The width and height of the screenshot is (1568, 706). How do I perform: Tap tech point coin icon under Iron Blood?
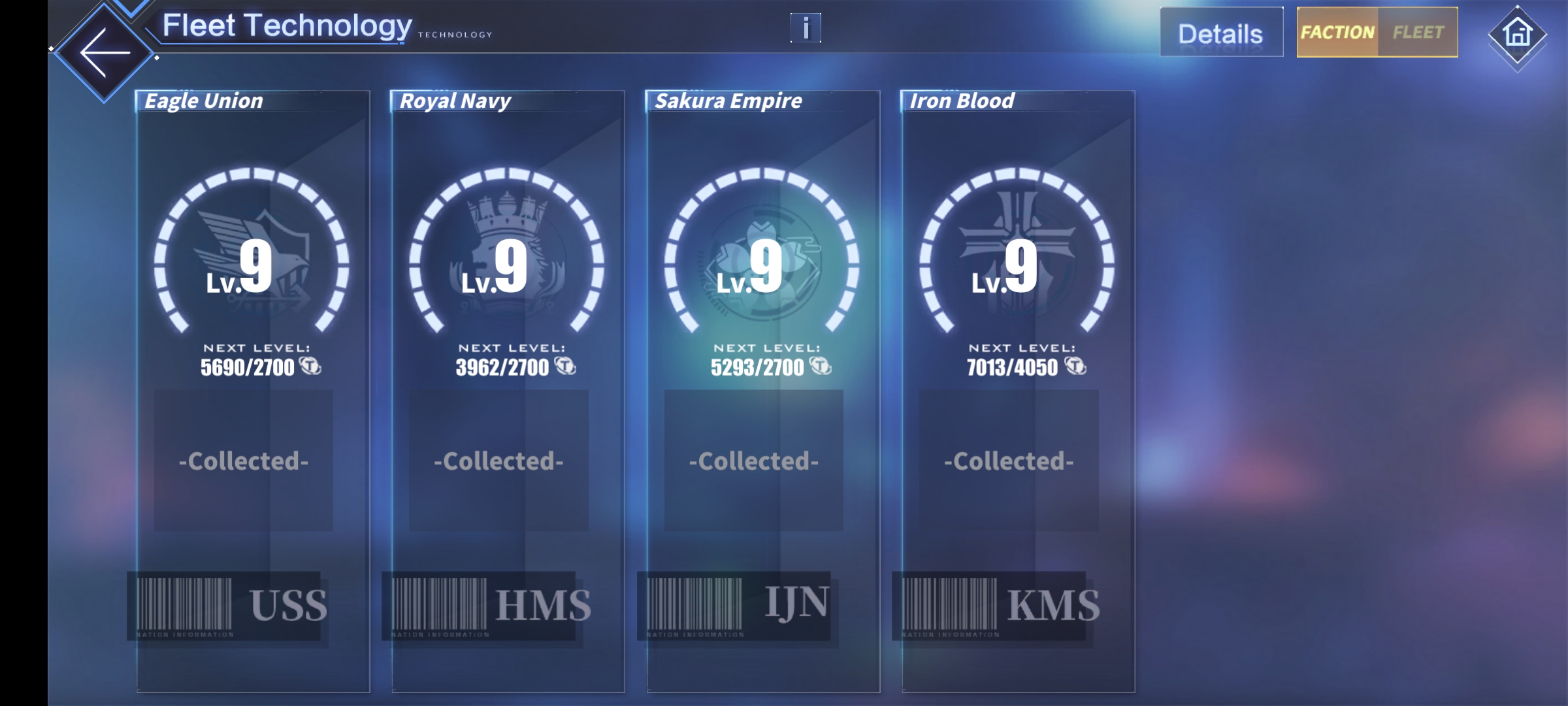pyautogui.click(x=1075, y=366)
